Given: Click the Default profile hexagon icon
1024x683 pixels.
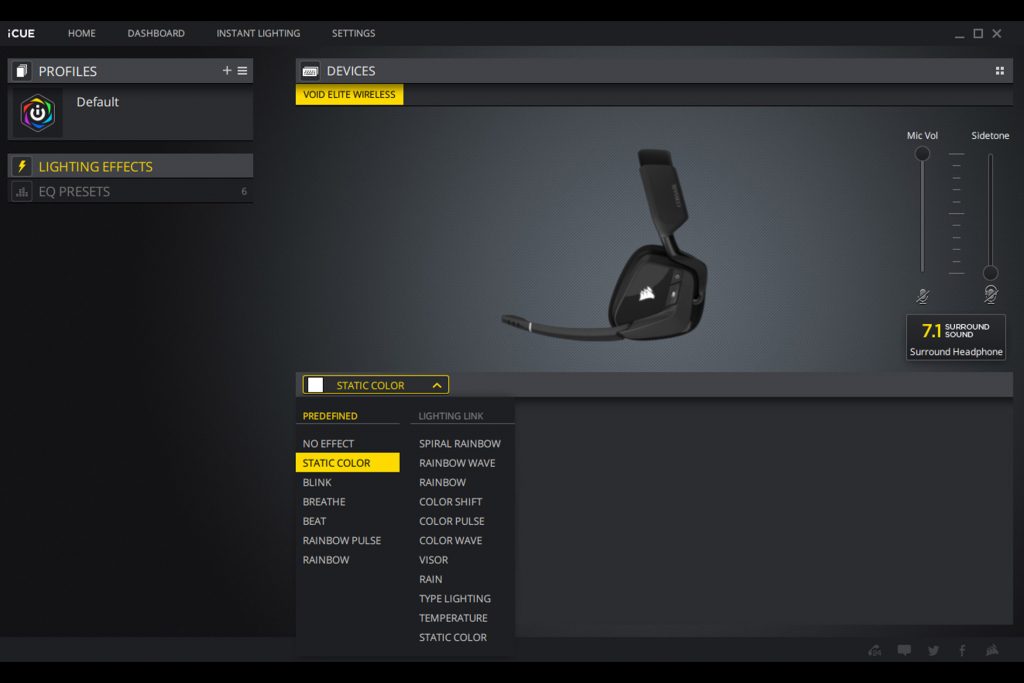Looking at the screenshot, I should click(x=37, y=113).
